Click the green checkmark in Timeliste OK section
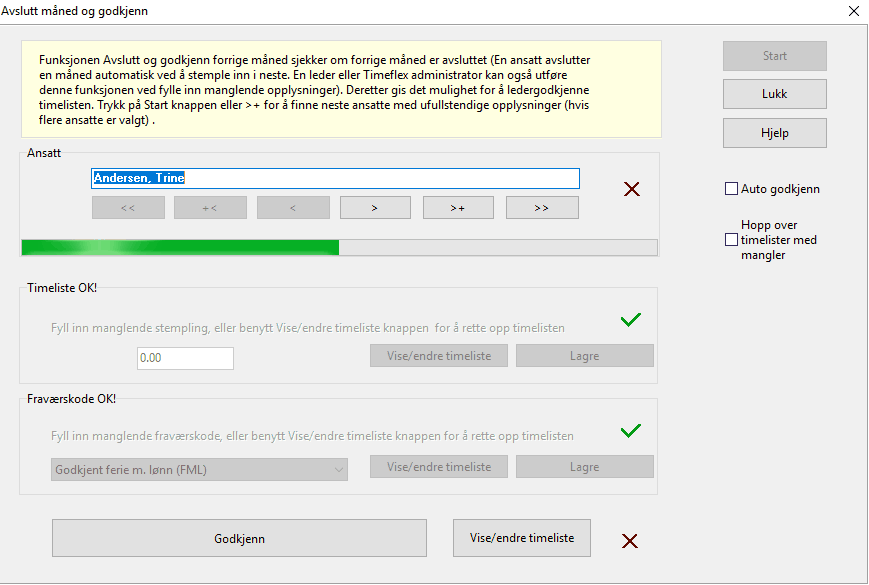This screenshot has width=869, height=585. 630,320
